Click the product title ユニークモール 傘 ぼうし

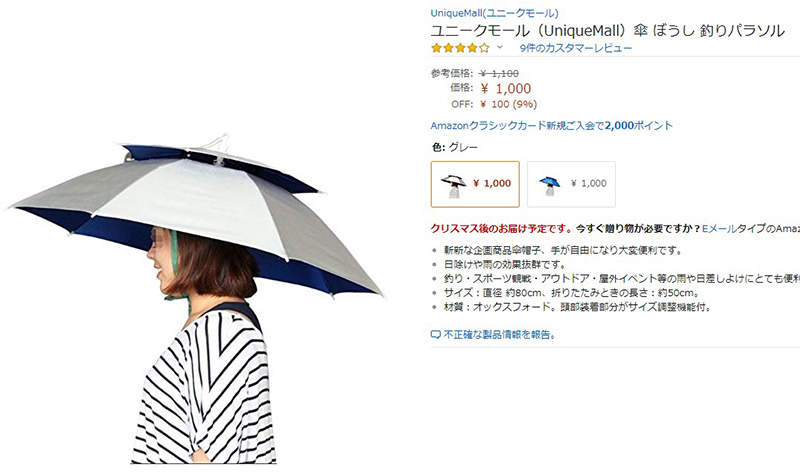(608, 31)
